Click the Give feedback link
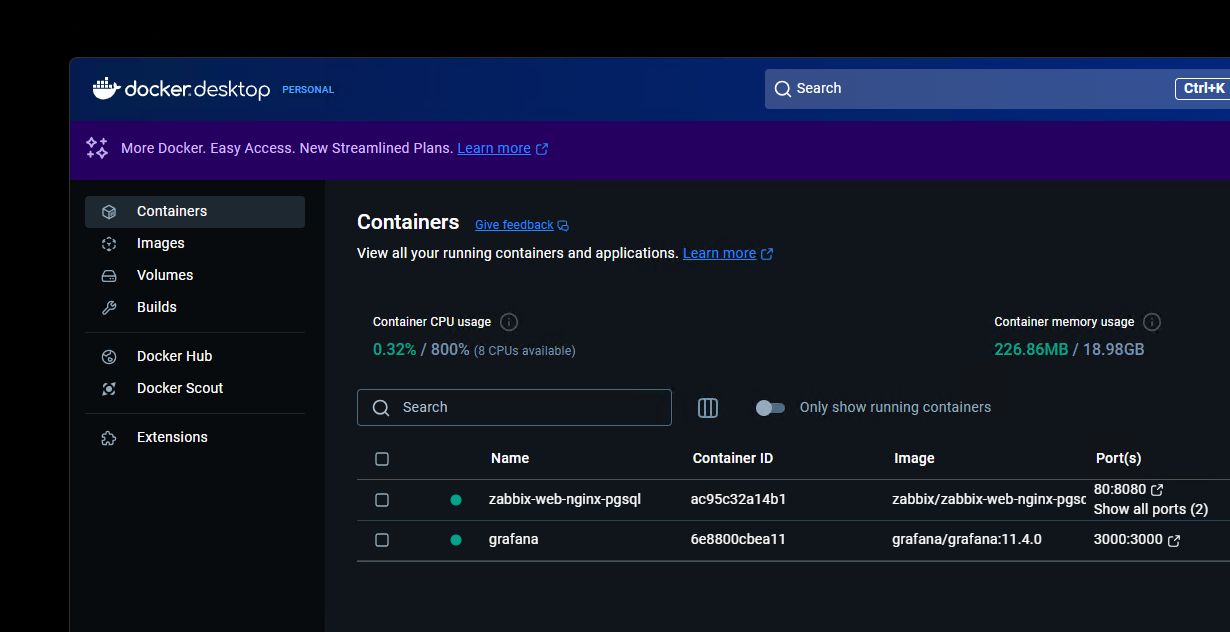 click(x=514, y=226)
